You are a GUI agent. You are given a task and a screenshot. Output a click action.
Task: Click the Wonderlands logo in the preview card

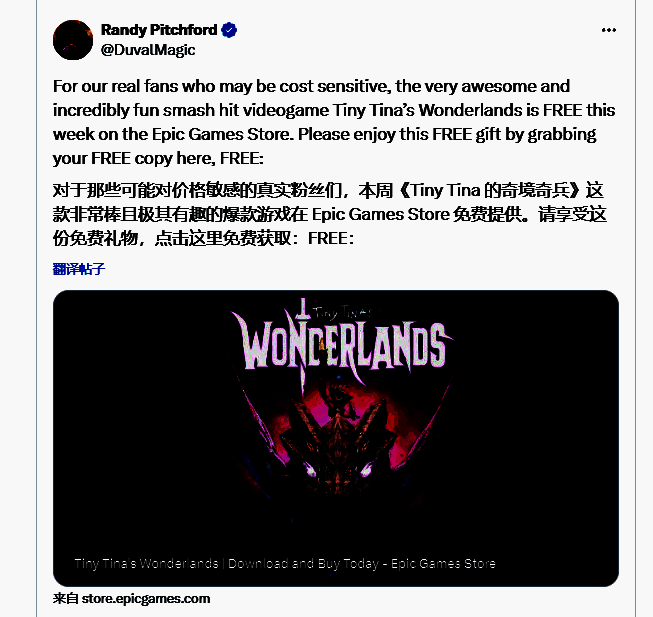[x=339, y=343]
